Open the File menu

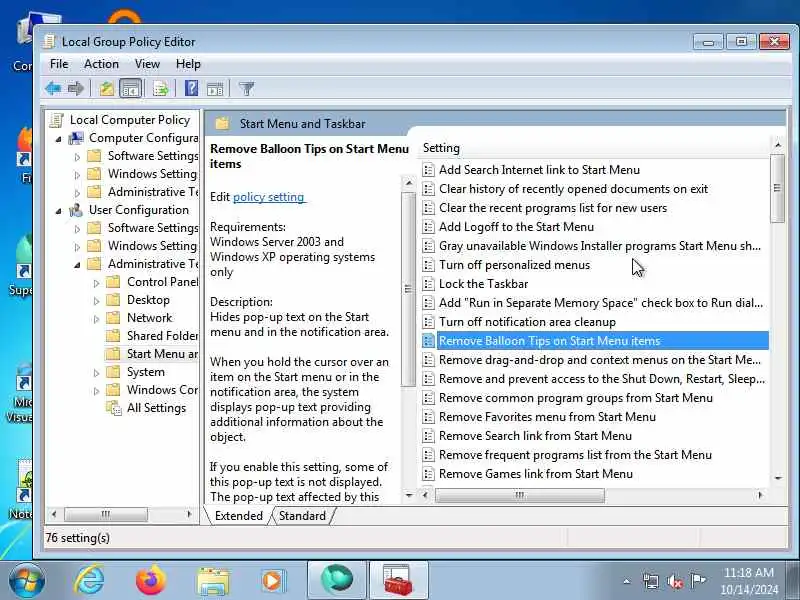[x=59, y=64]
